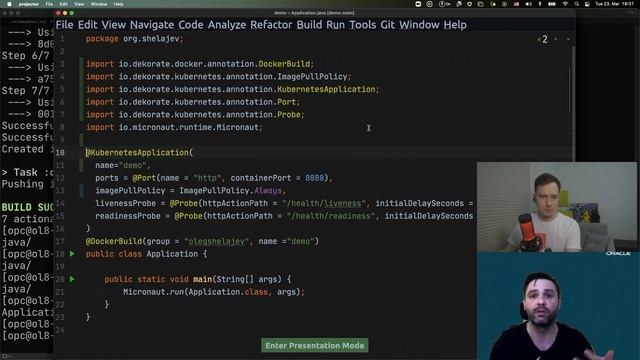Click the ImagePullPolicy import line
This screenshot has width=640, height=360.
pos(218,77)
